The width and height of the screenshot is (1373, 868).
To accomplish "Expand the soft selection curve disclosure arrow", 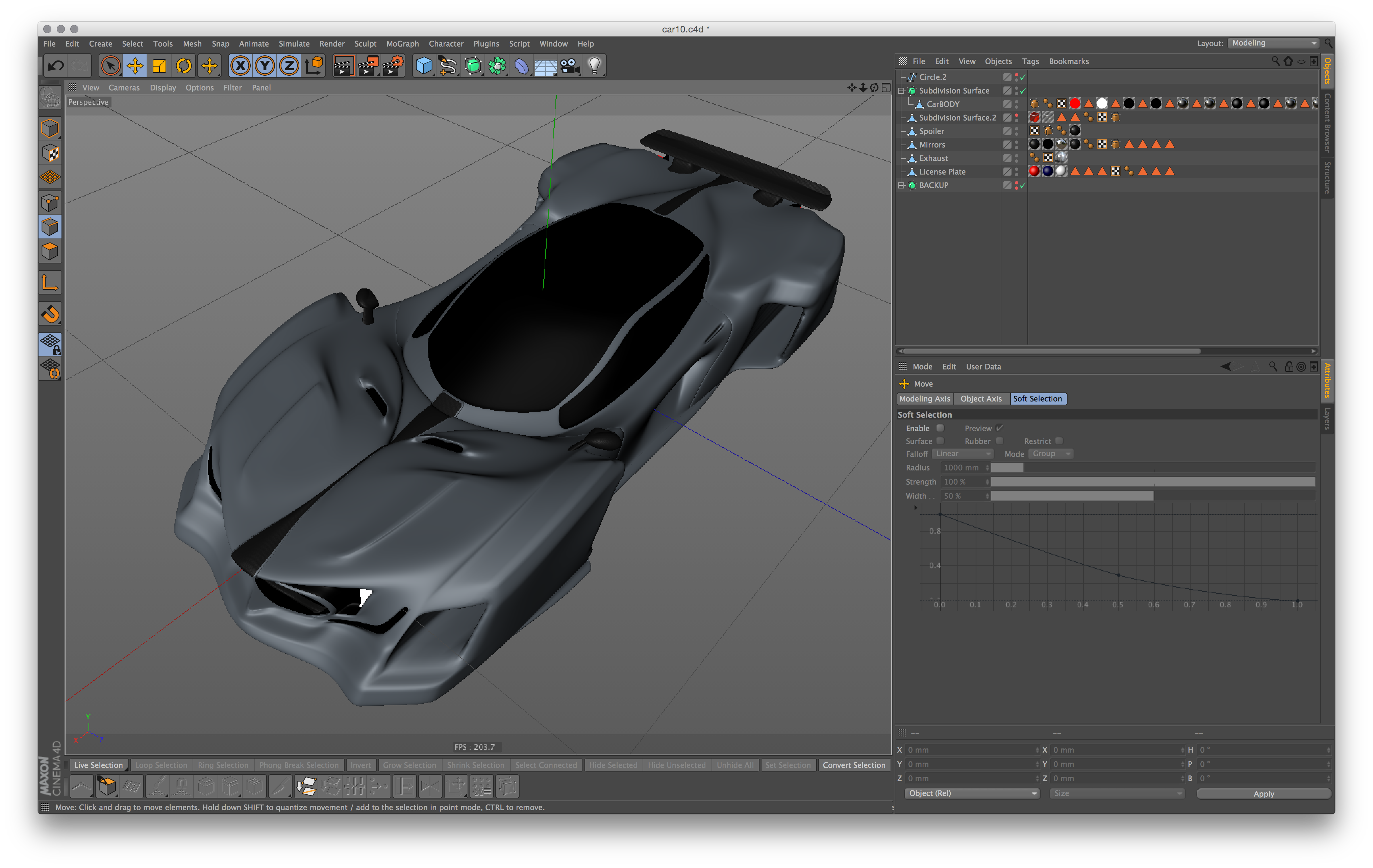I will click(916, 507).
